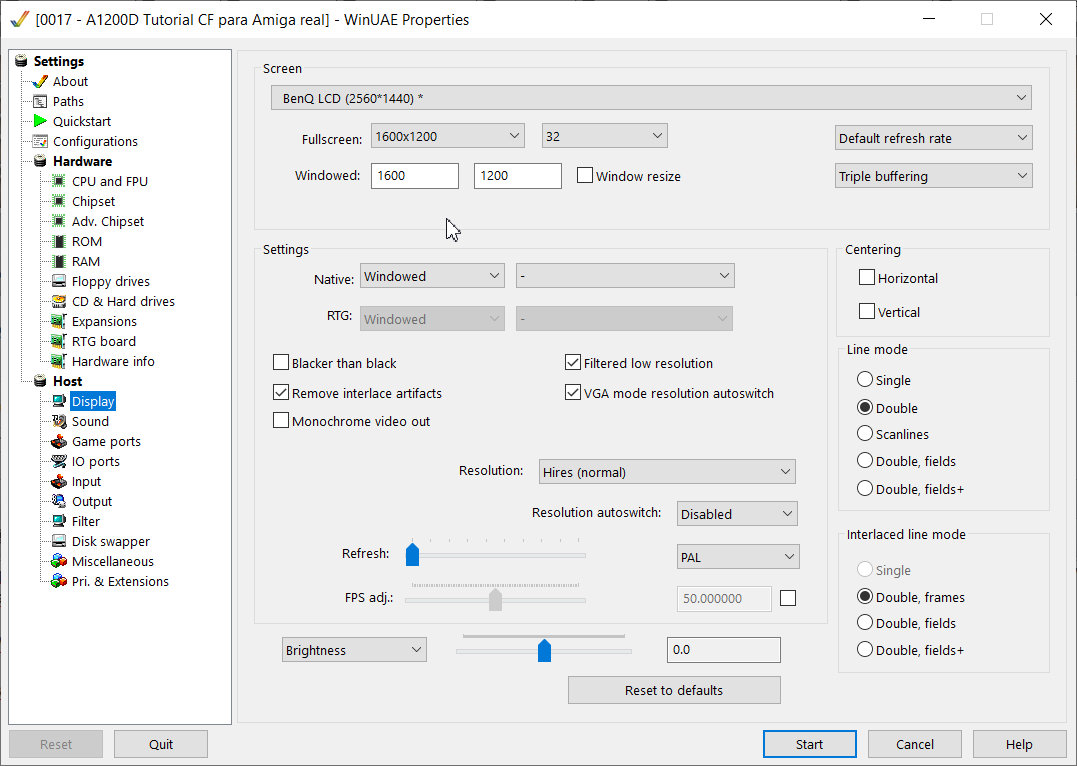
Task: Click the Adv. Chipset icon
Action: point(59,221)
